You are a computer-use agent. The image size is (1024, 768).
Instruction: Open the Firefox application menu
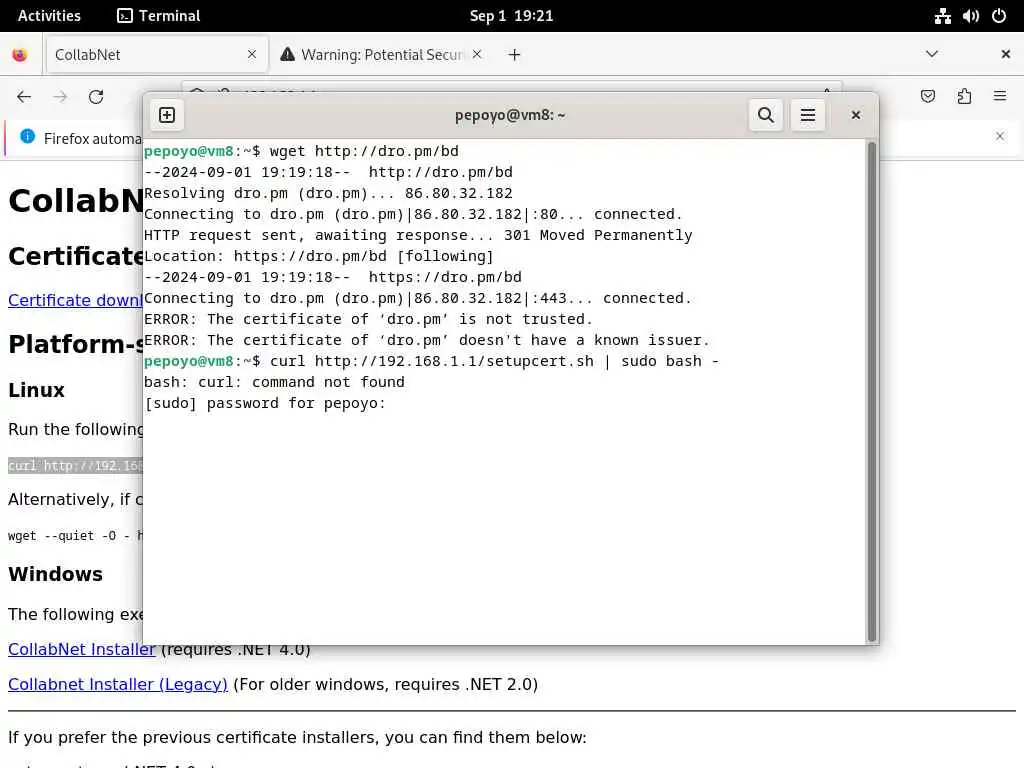click(1000, 97)
